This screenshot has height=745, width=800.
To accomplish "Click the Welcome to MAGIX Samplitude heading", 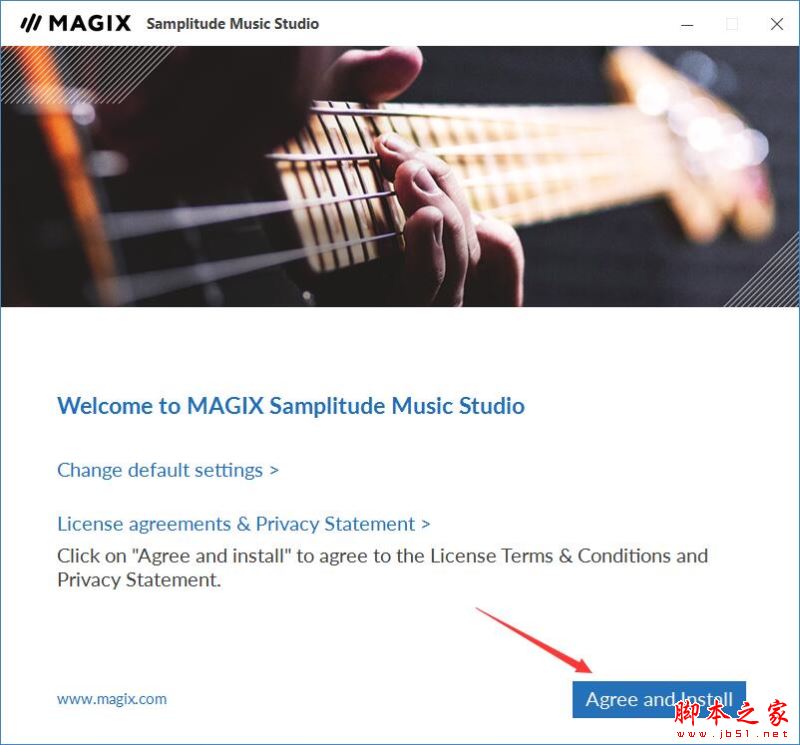I will (291, 406).
